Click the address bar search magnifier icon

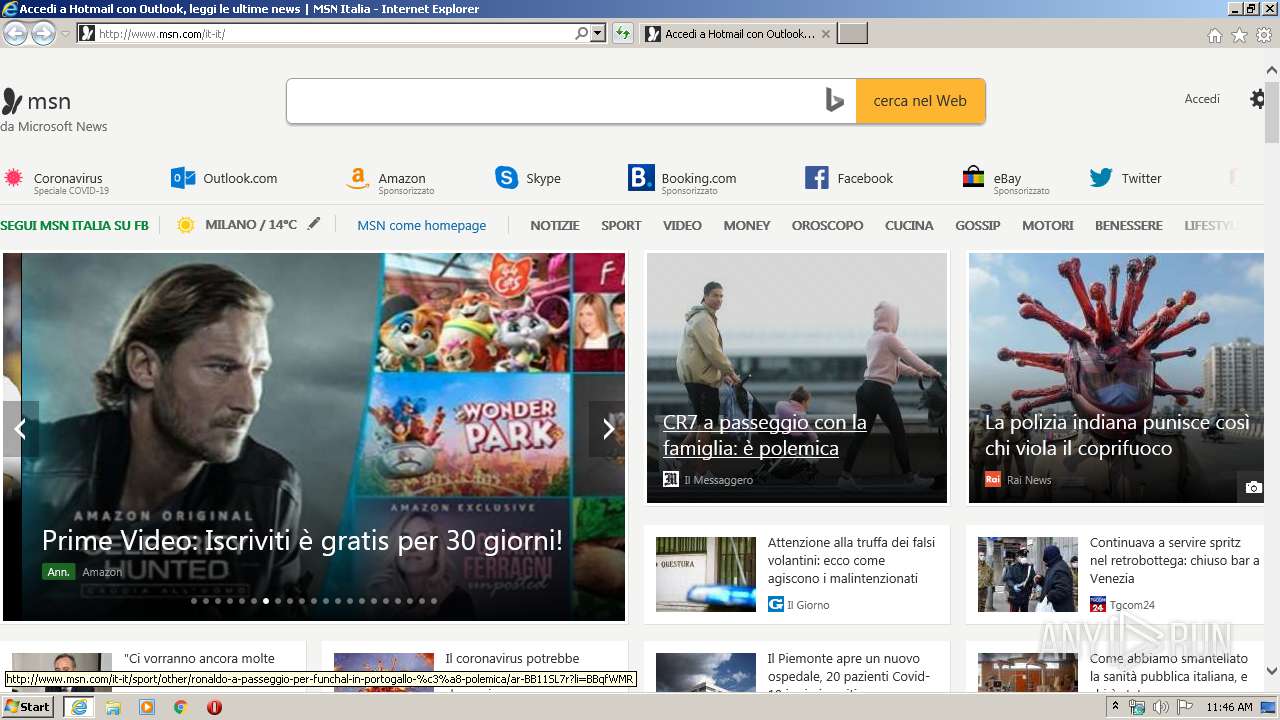point(582,33)
